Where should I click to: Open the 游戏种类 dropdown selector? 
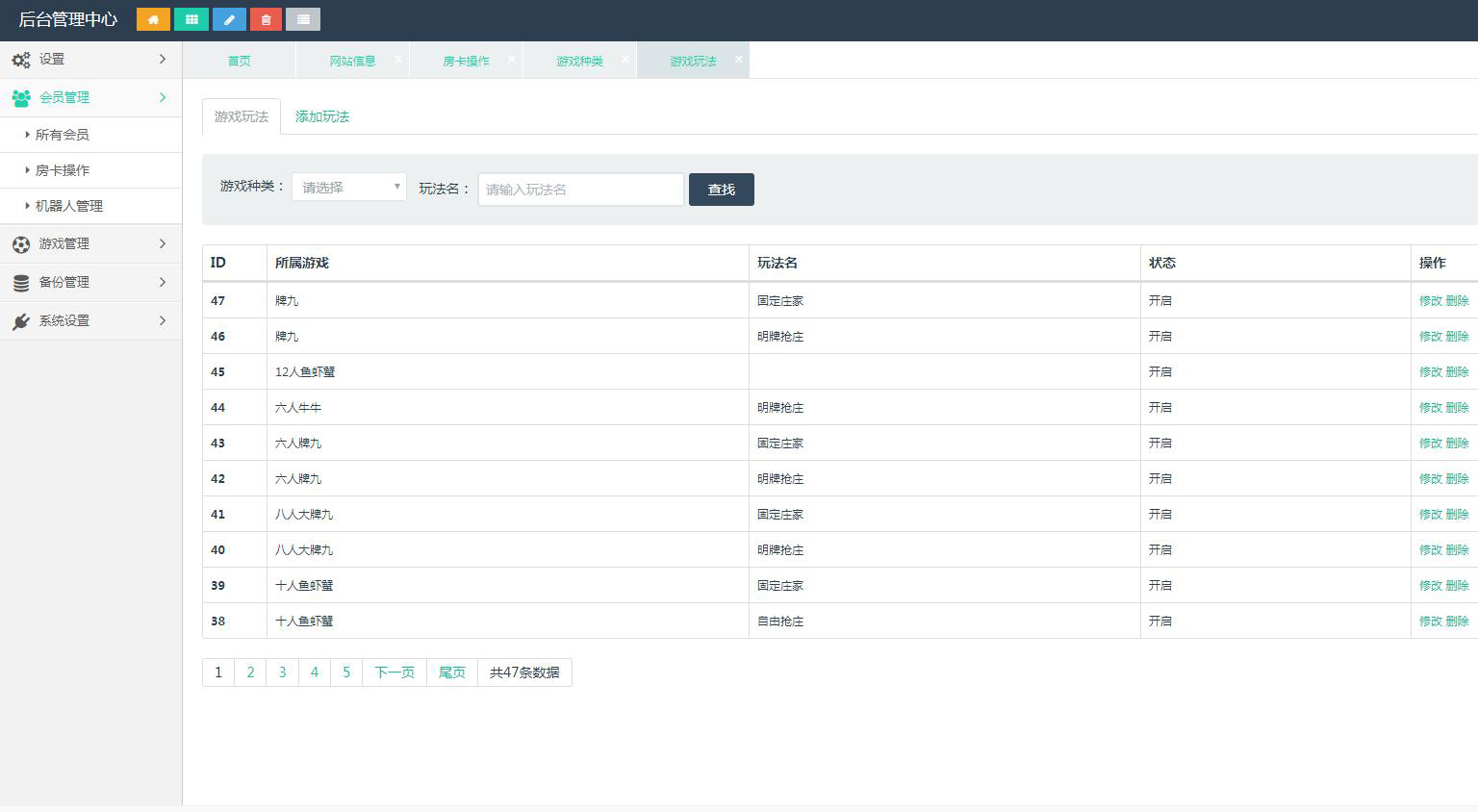(348, 188)
